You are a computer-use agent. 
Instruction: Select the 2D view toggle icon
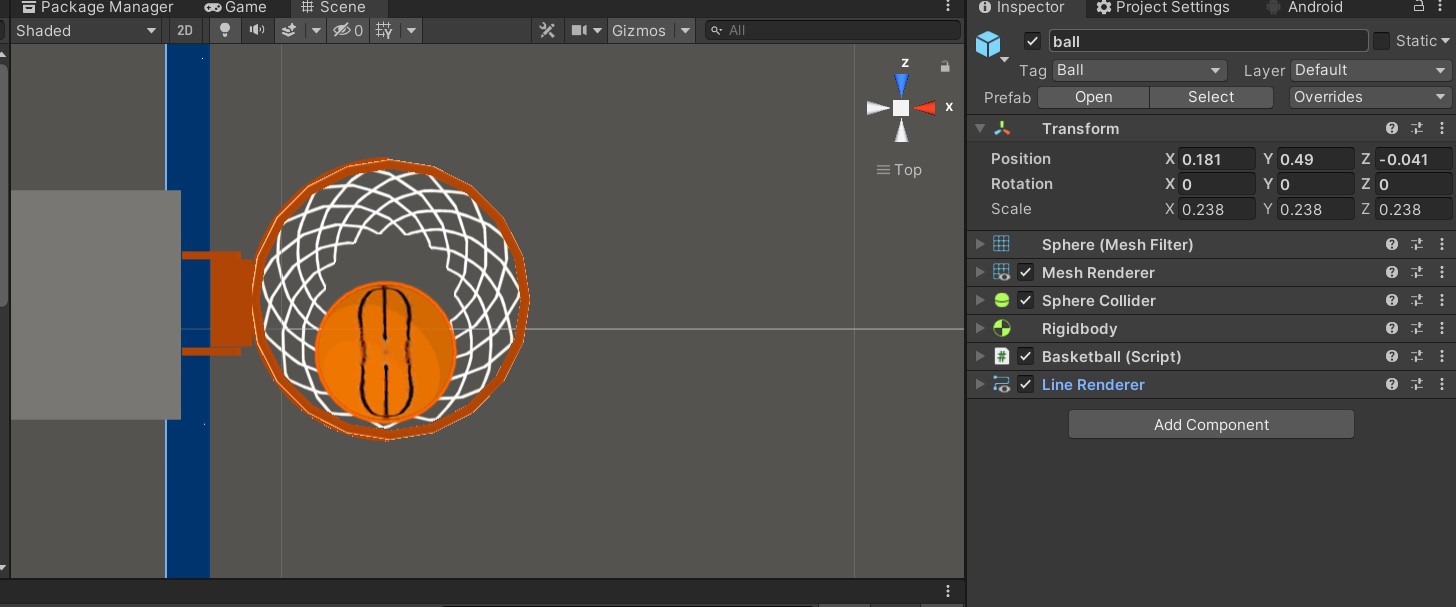(185, 30)
